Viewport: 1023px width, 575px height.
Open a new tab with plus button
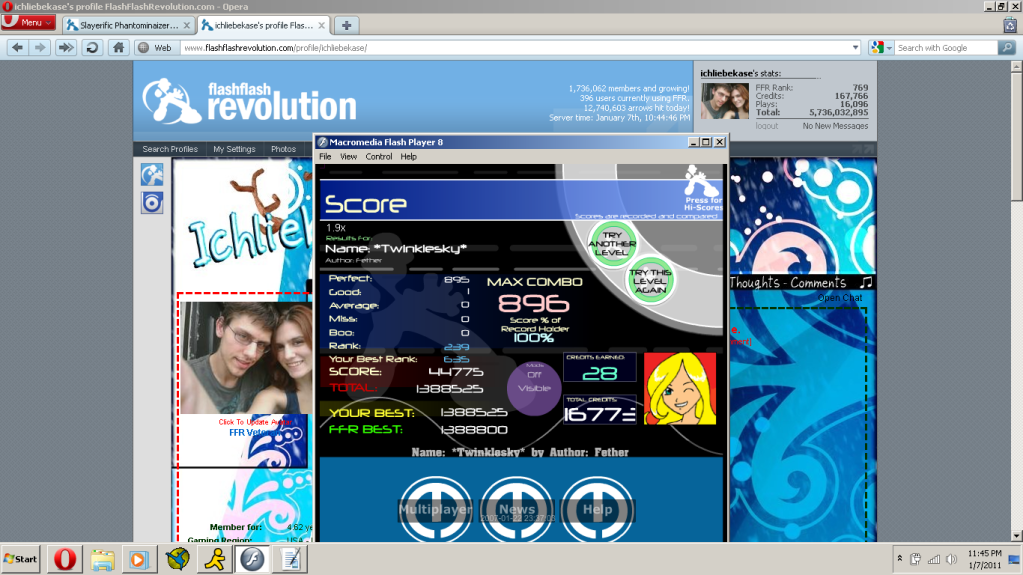(346, 24)
